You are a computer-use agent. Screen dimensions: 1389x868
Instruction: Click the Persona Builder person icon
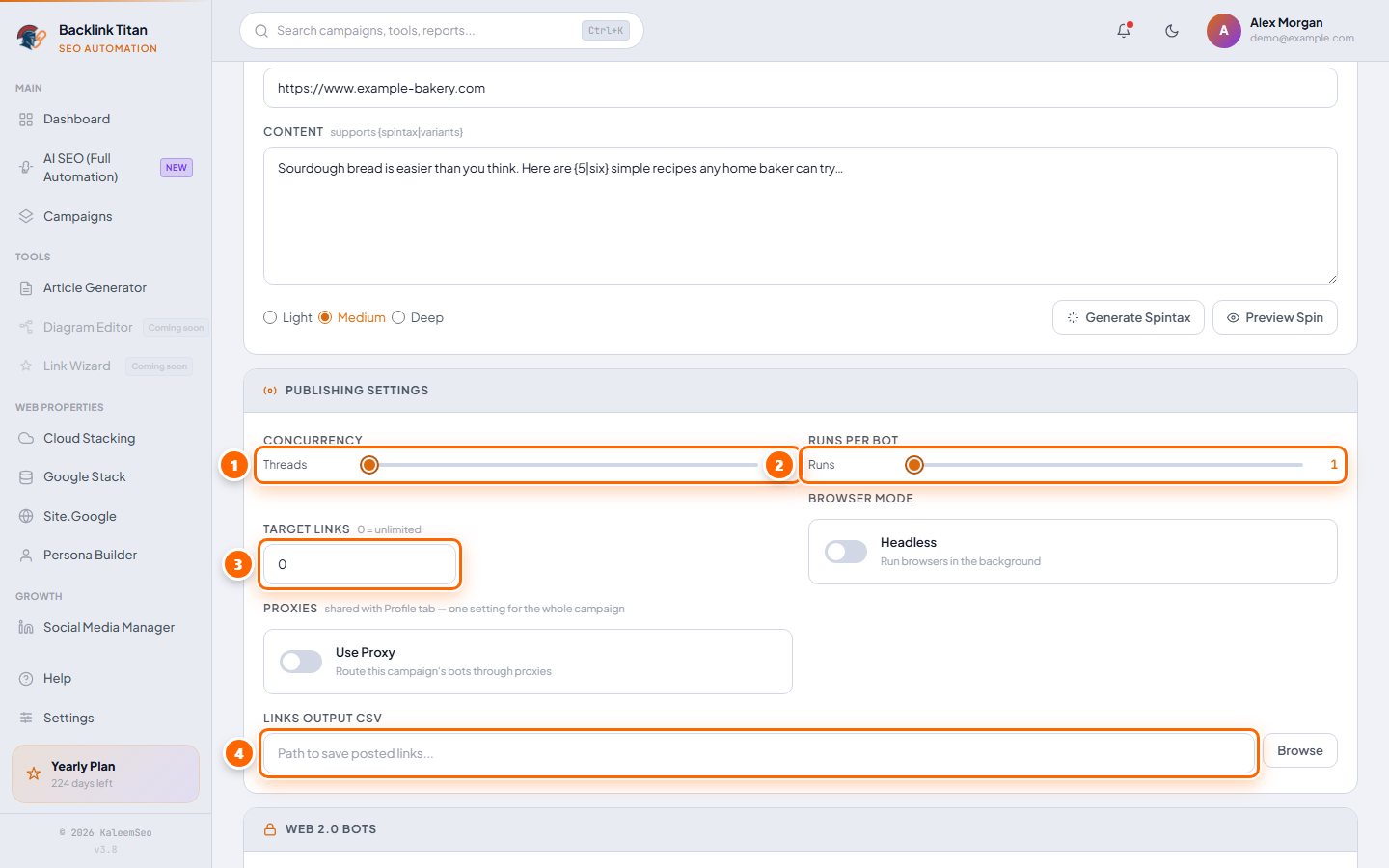26,556
